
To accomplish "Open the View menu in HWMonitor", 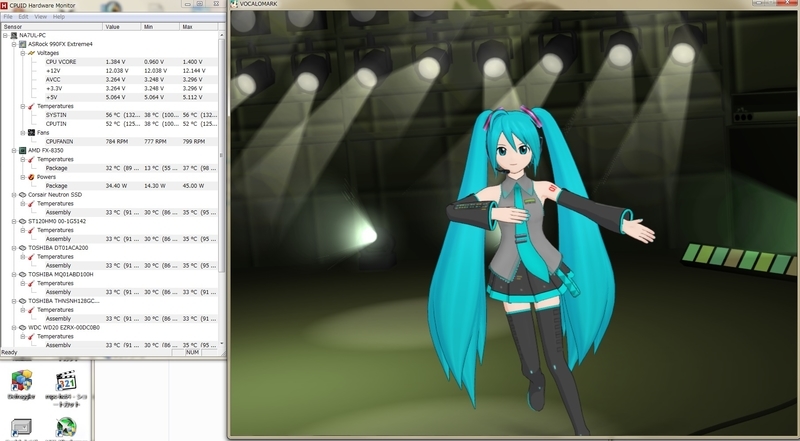I will click(x=40, y=17).
